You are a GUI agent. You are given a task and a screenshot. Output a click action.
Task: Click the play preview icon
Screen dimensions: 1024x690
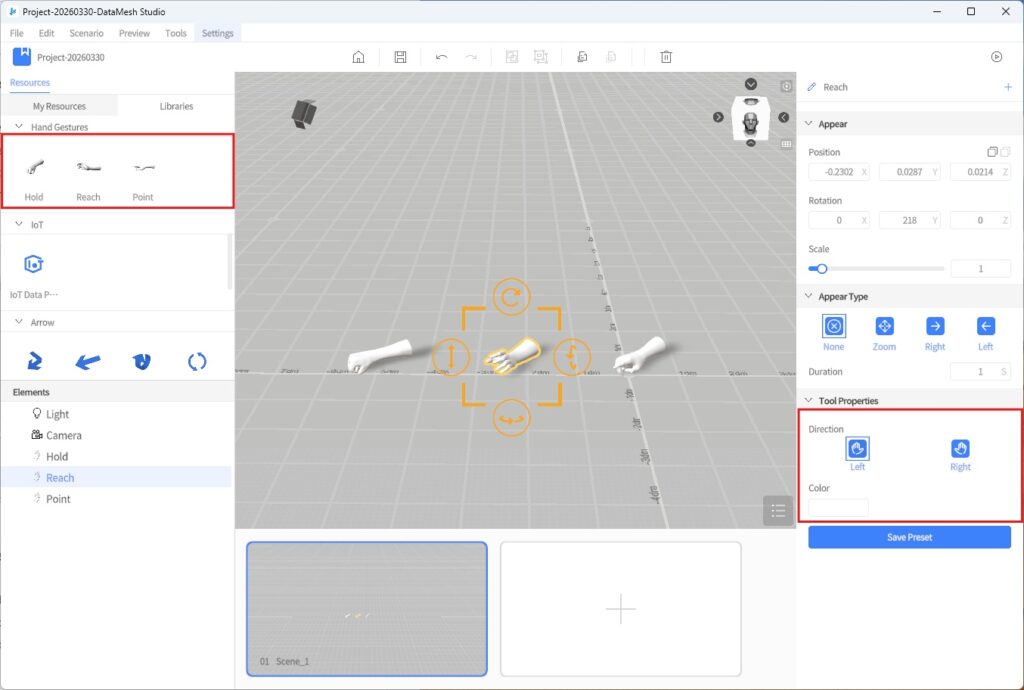(x=996, y=57)
